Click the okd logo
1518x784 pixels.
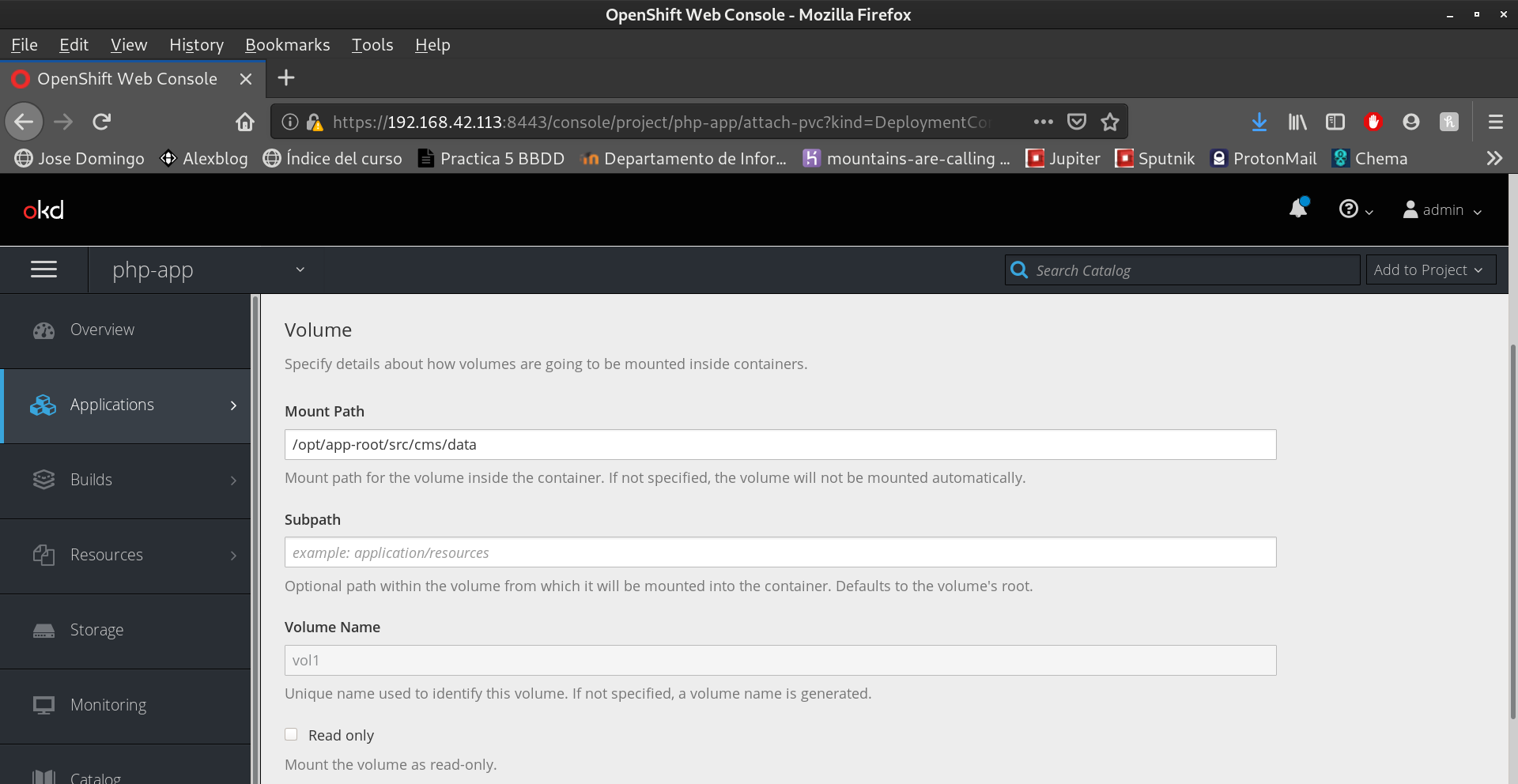43,210
